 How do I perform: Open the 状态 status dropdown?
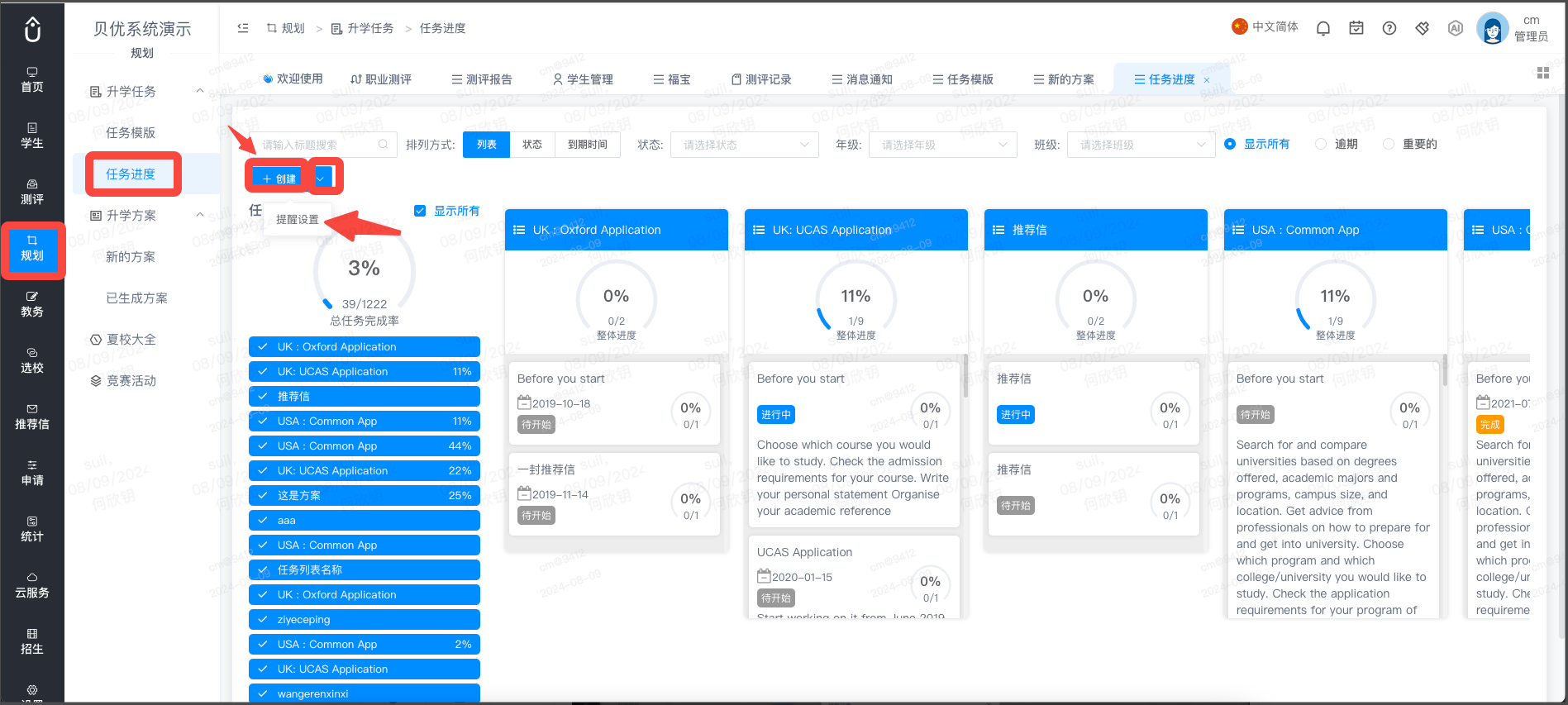click(745, 145)
